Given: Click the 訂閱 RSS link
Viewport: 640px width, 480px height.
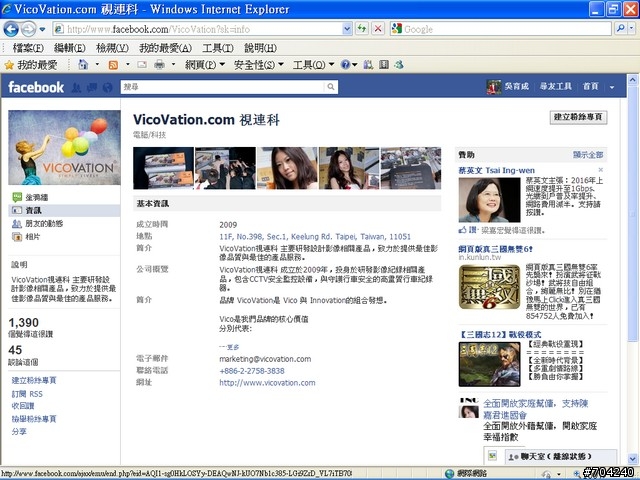Looking at the screenshot, I should tap(27, 394).
